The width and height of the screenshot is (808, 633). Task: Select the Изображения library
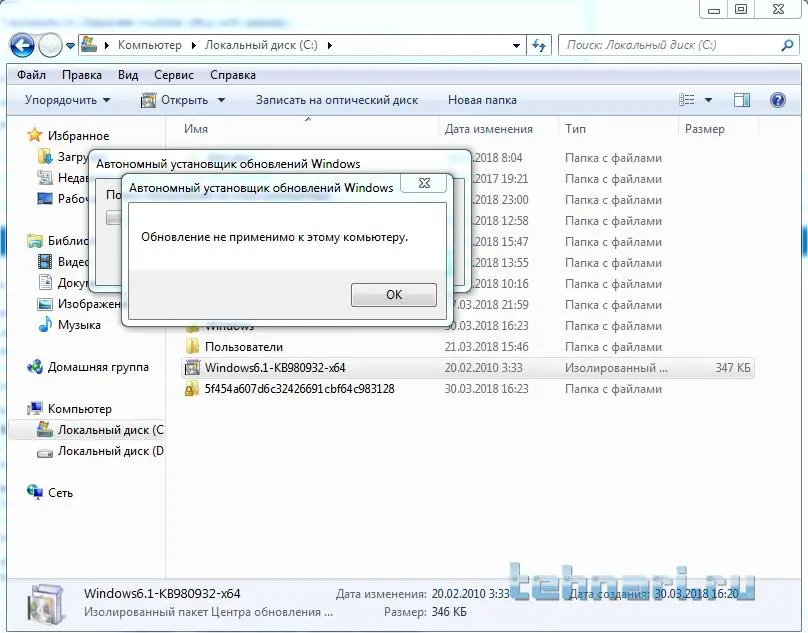(x=89, y=304)
